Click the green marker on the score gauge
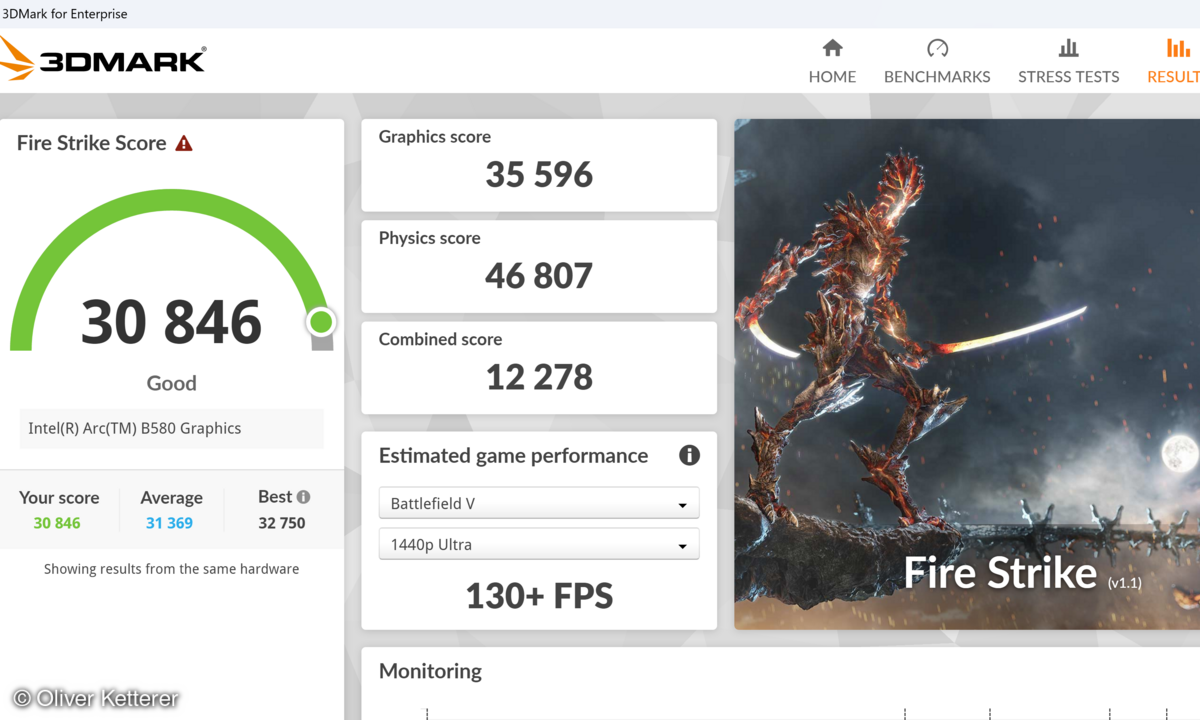 click(321, 322)
